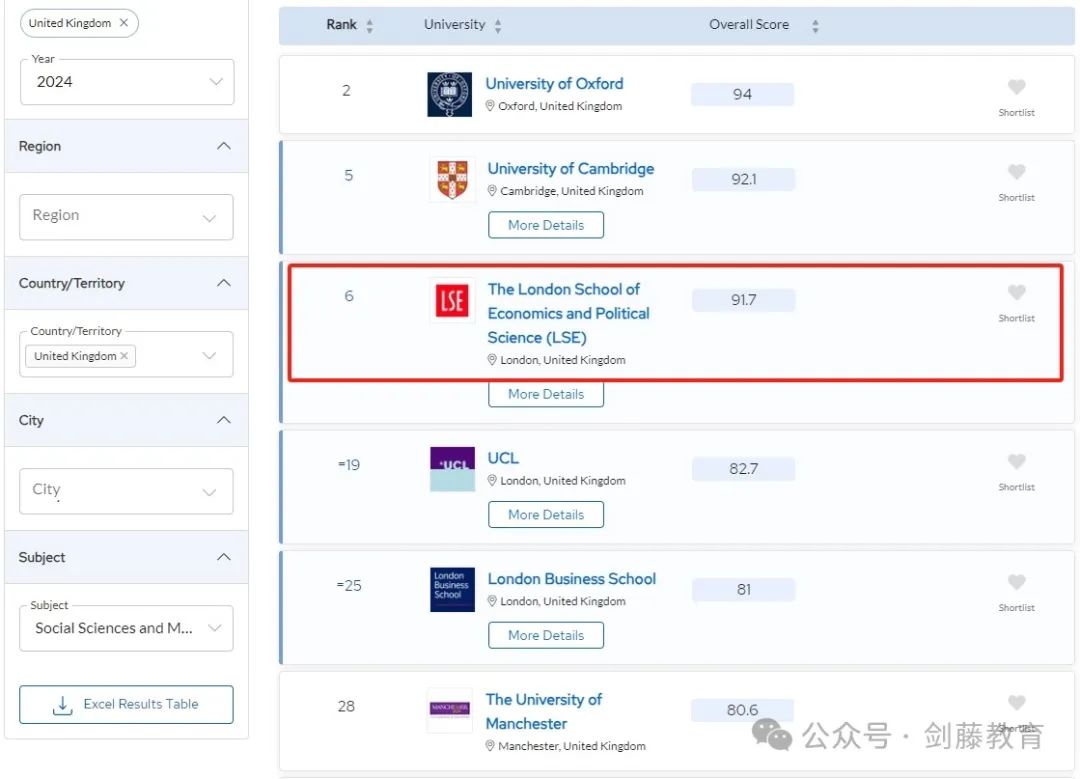Click More Details for LSE

tap(546, 394)
